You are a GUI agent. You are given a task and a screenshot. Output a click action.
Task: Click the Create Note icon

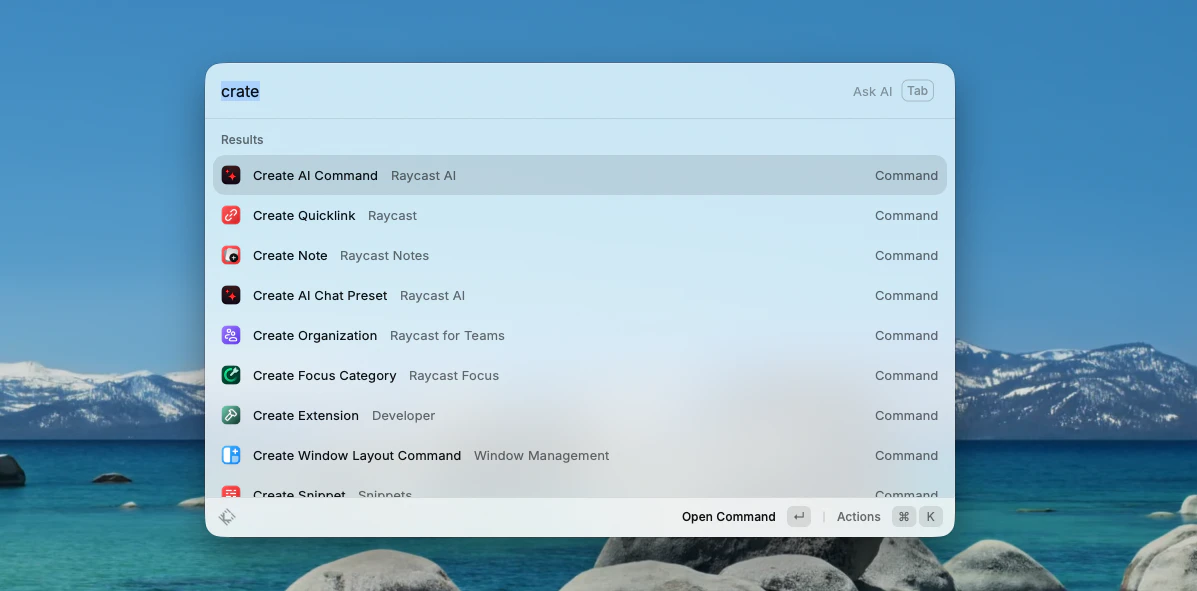coord(231,256)
